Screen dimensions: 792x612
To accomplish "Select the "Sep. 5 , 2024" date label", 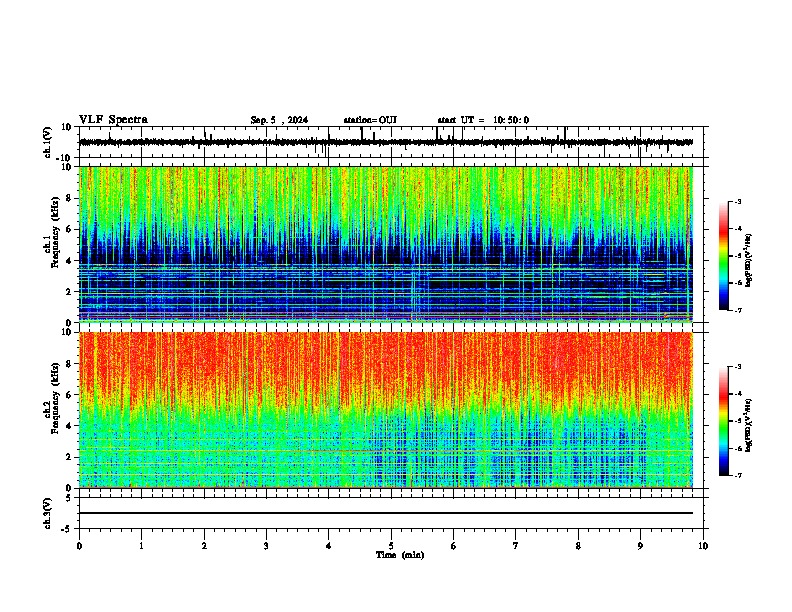I will (x=279, y=120).
